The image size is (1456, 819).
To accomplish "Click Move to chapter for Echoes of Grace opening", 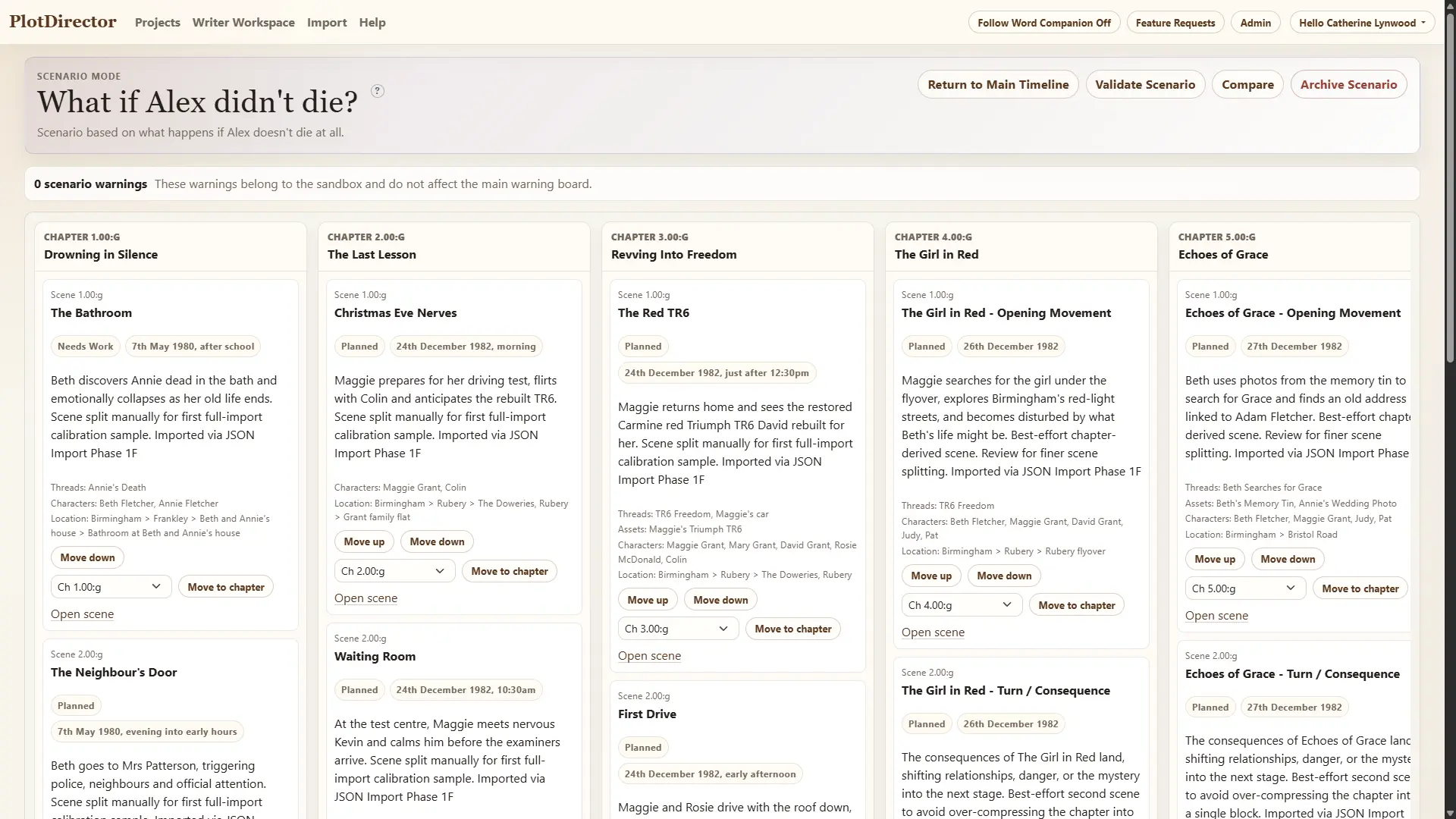I will click(1360, 588).
